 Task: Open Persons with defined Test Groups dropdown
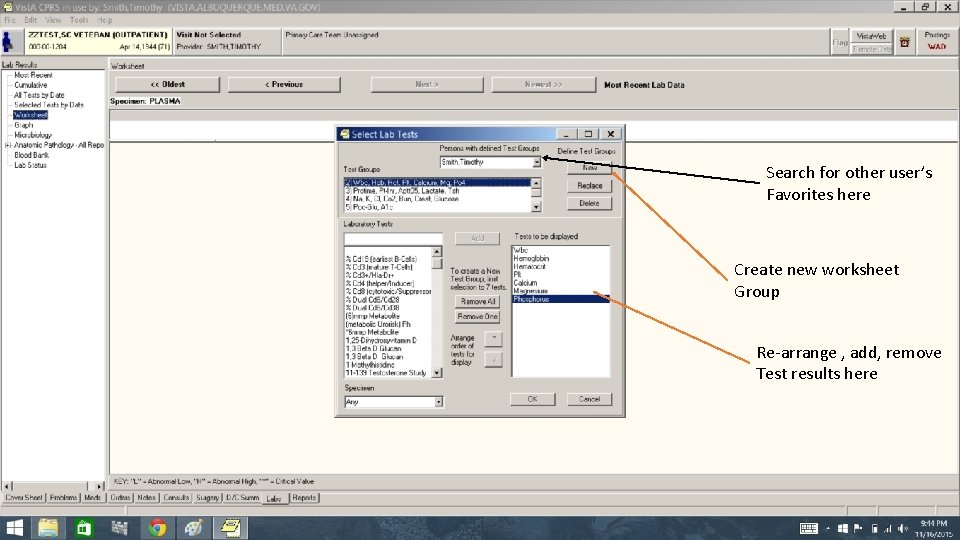536,162
